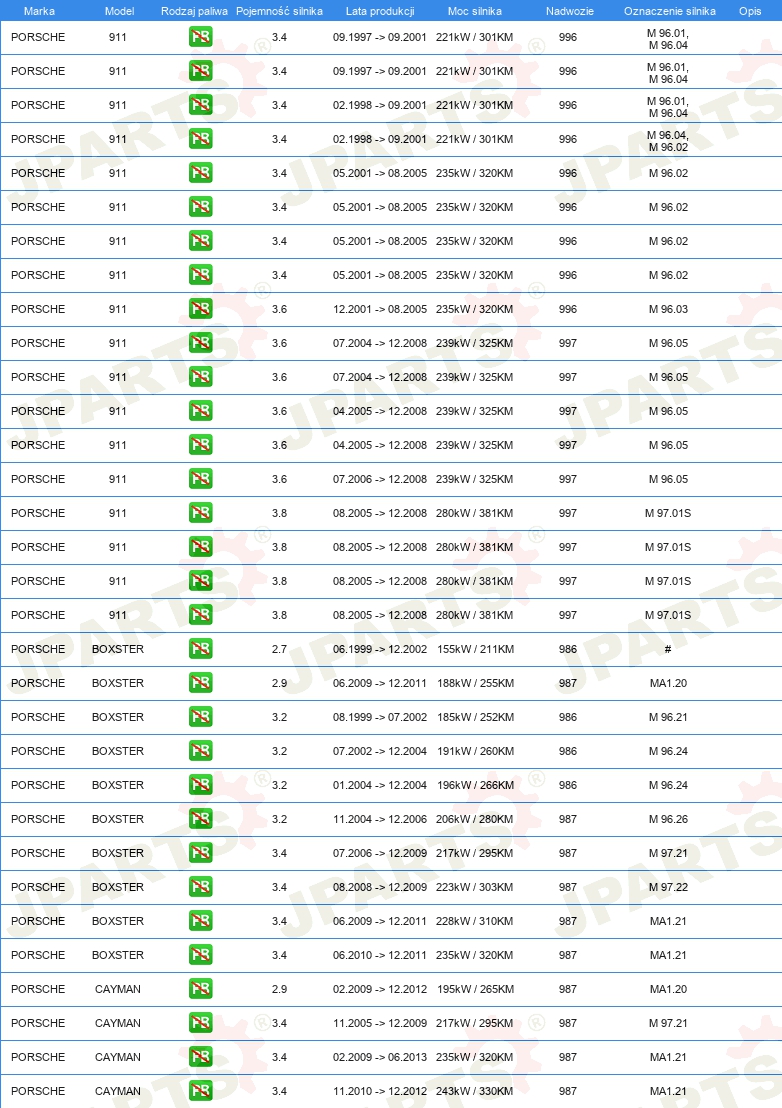The width and height of the screenshot is (782, 1108).
Task: Select production years '11.2005 -> 12.2009'
Action: coord(380,1022)
